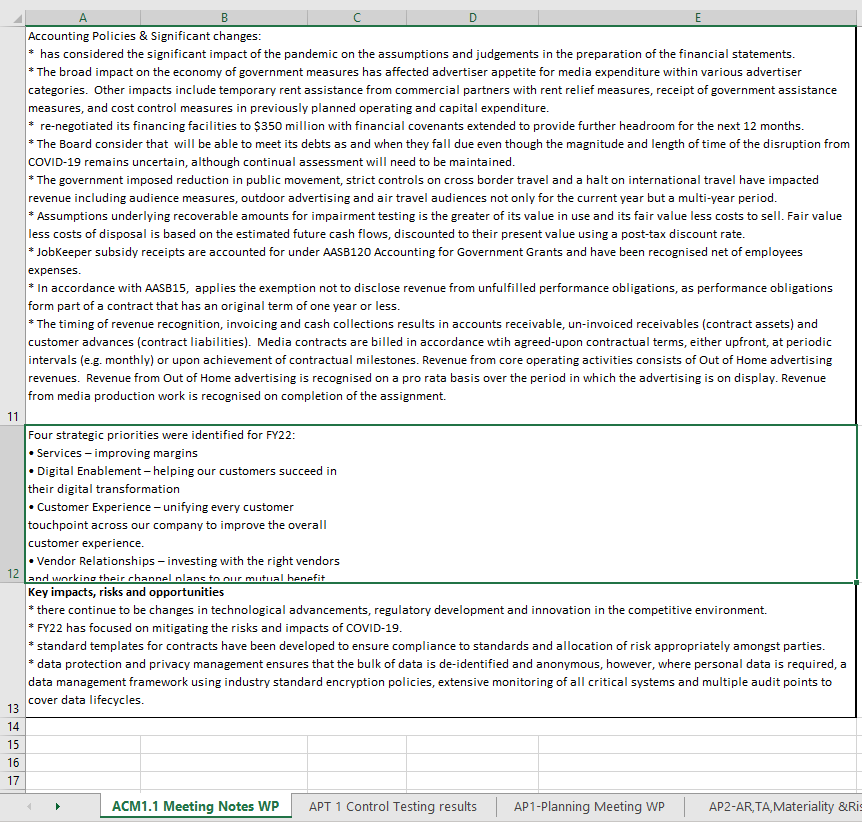Click empty cell E15

(x=698, y=744)
